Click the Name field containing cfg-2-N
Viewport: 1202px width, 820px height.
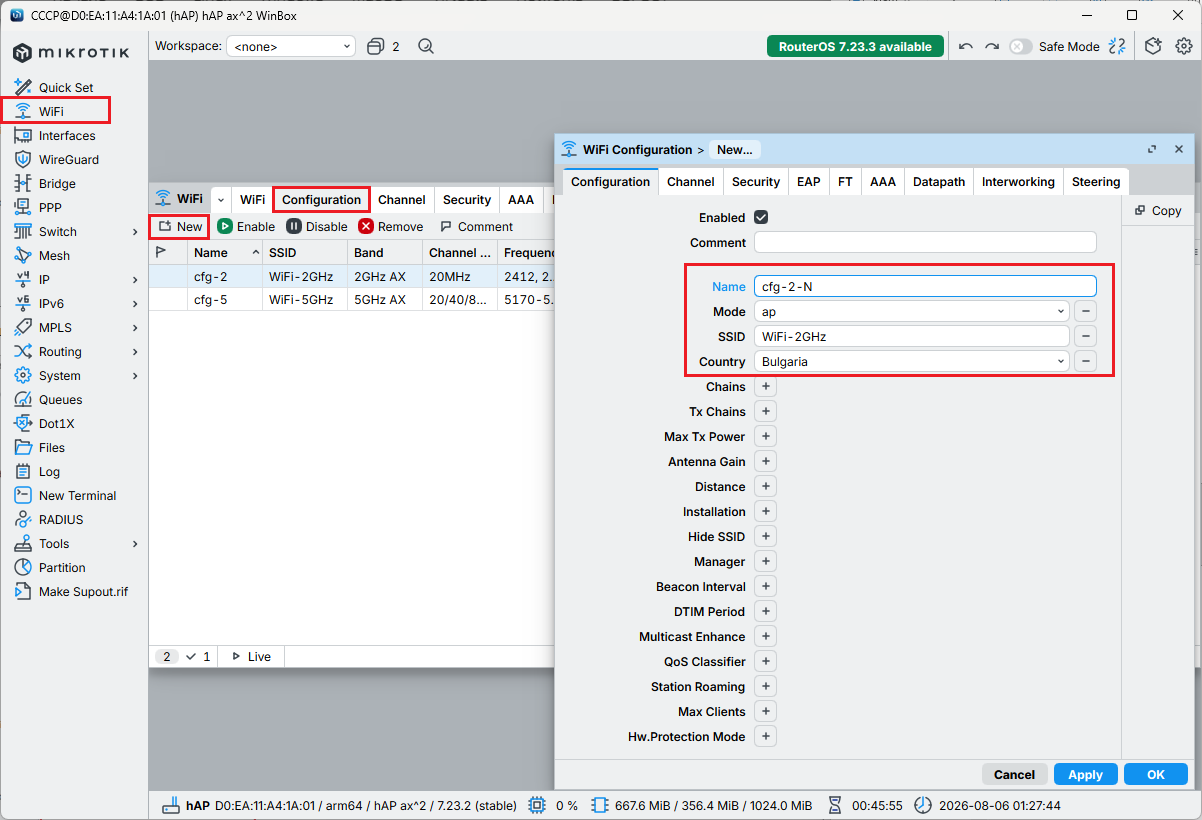(x=925, y=287)
